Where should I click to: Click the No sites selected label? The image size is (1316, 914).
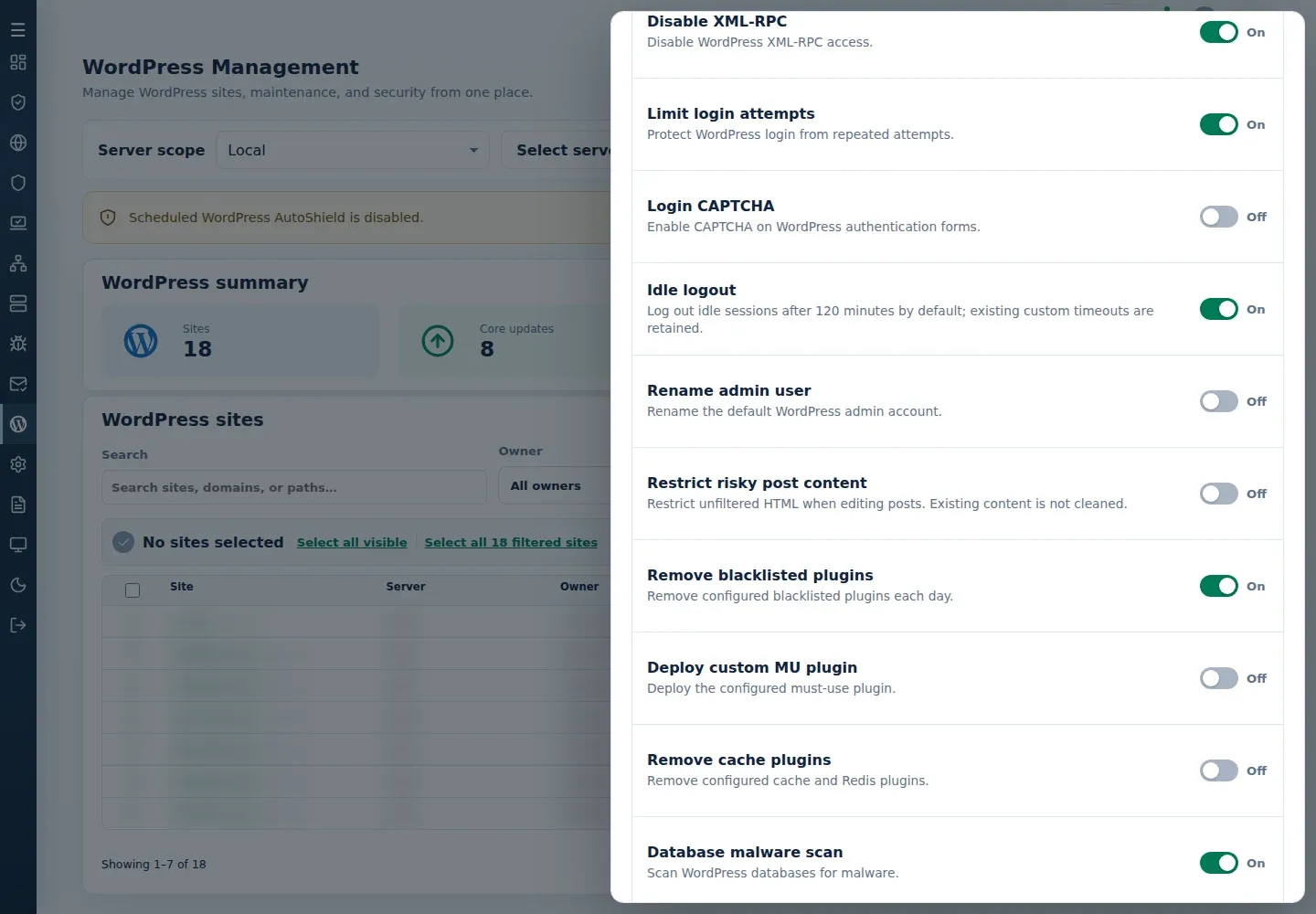(213, 542)
